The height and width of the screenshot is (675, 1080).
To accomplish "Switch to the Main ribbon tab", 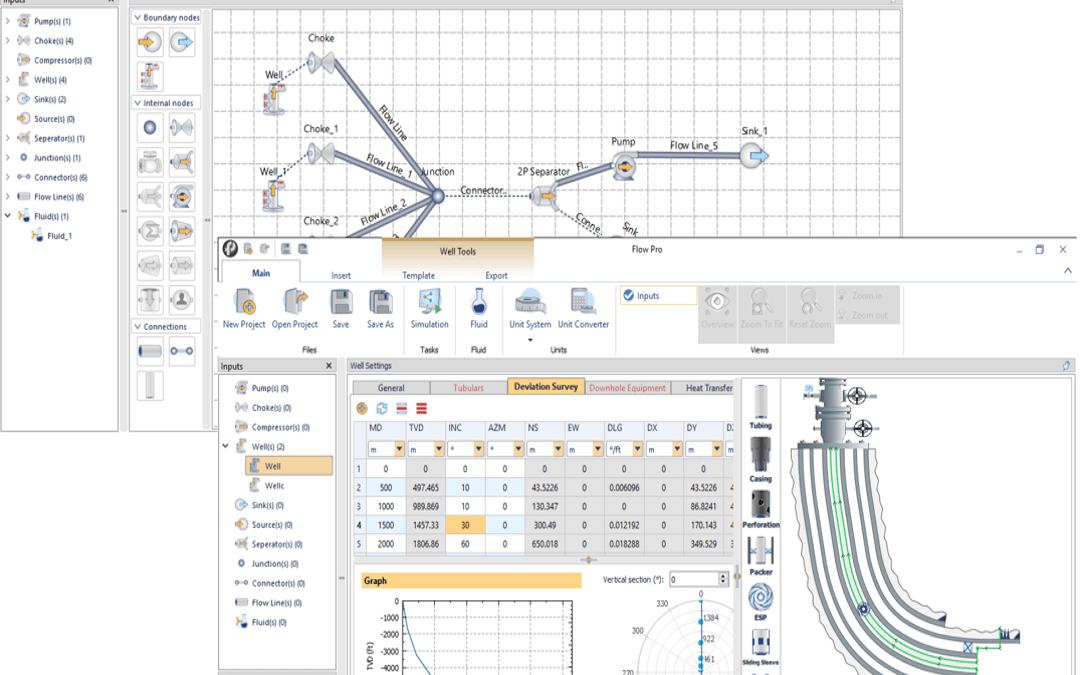I will coord(260,273).
